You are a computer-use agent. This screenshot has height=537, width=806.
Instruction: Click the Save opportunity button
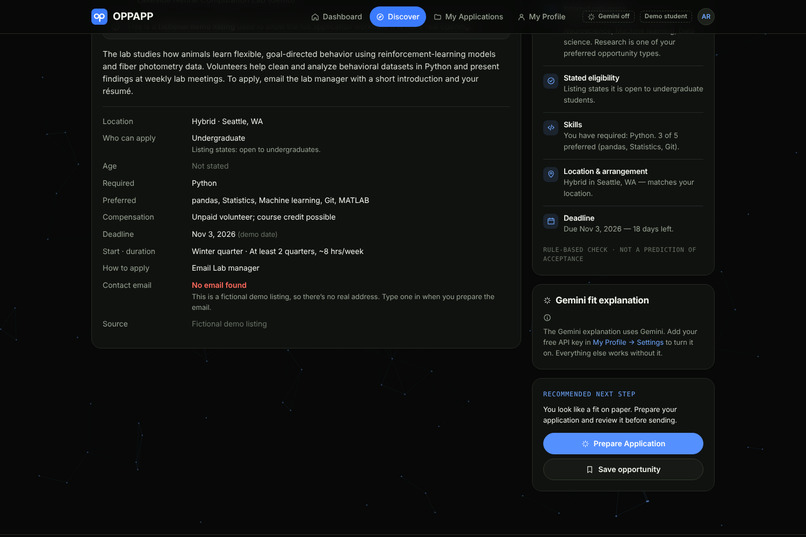623,470
